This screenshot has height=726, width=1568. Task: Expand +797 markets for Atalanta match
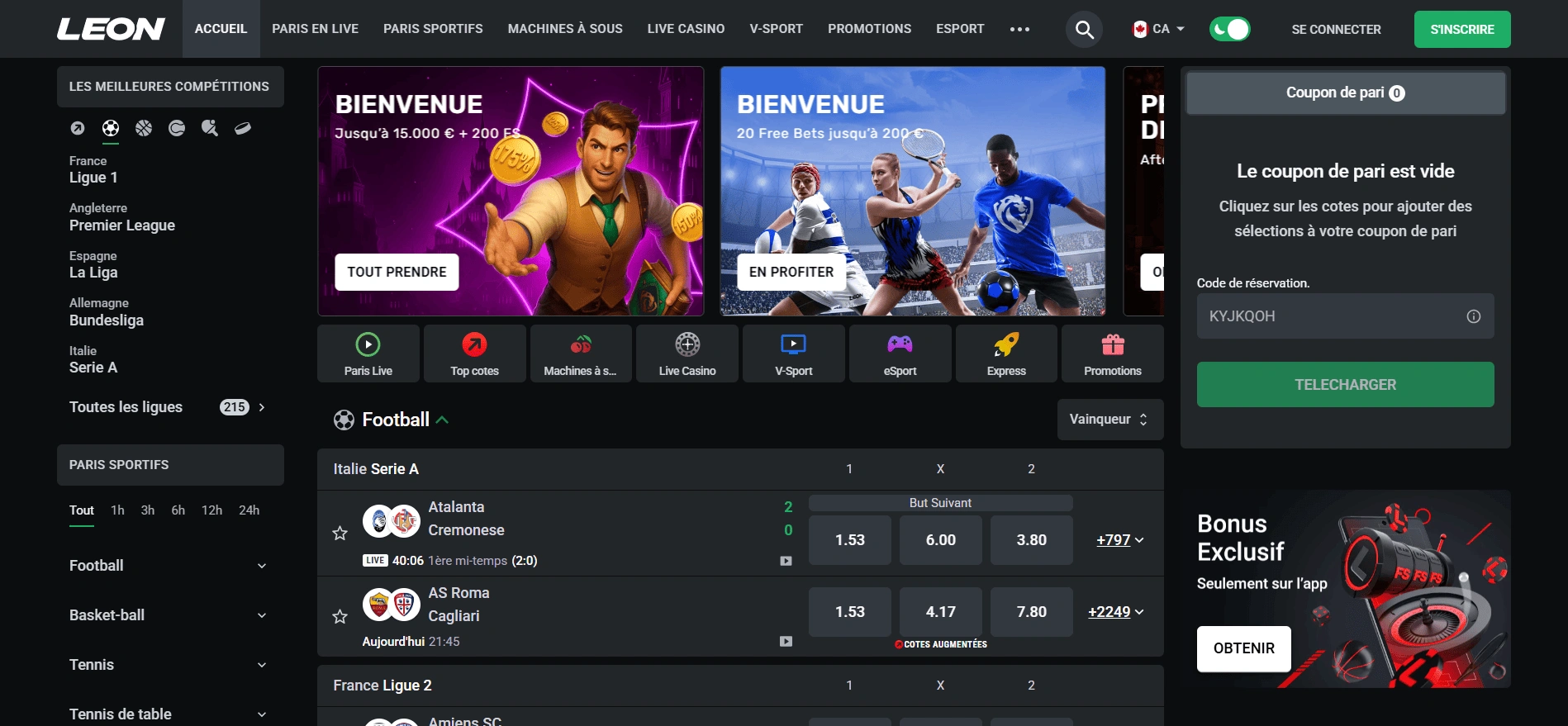click(x=1120, y=540)
